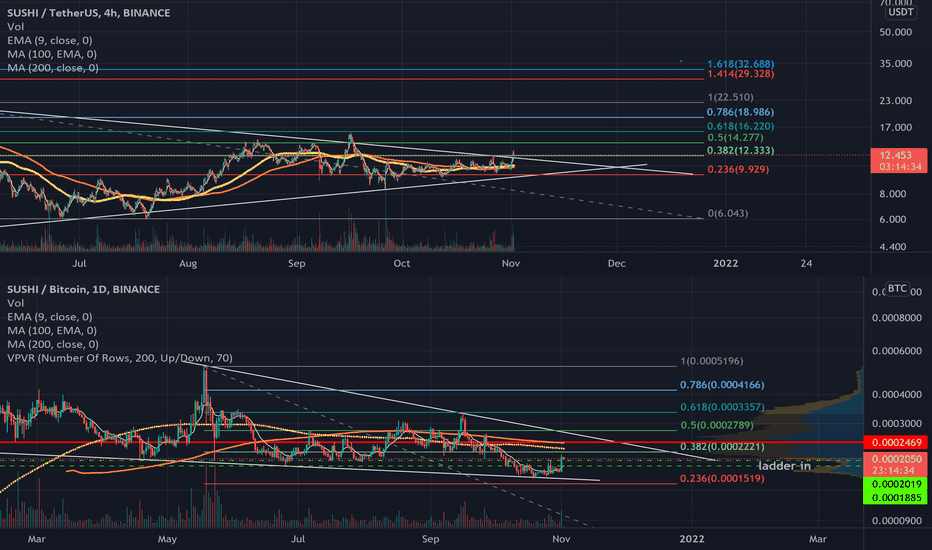The width and height of the screenshot is (932, 550).
Task: Select EMA (9, close, 0) legend in Bitcoin chart
Action: pyautogui.click(x=50, y=317)
